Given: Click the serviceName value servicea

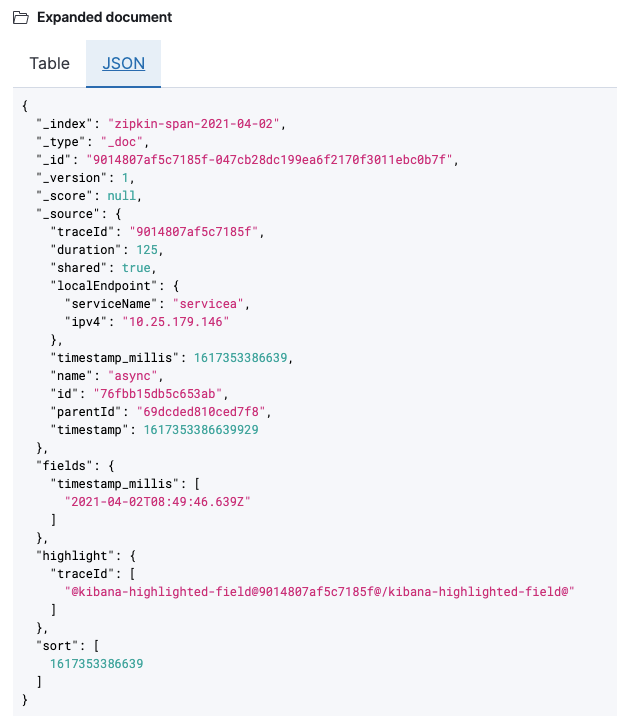Looking at the screenshot, I should [208, 304].
